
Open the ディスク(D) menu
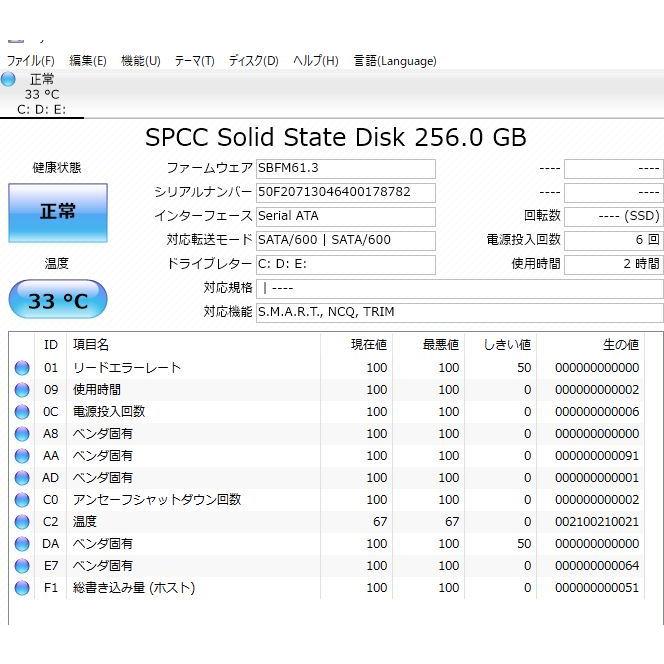click(x=254, y=61)
